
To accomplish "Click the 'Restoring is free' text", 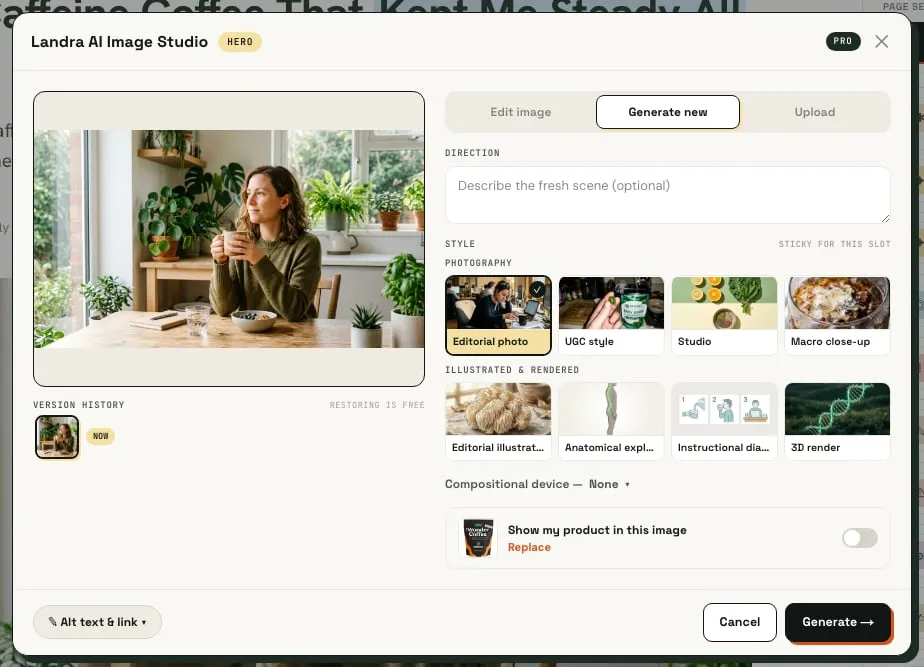I will click(x=377, y=405).
